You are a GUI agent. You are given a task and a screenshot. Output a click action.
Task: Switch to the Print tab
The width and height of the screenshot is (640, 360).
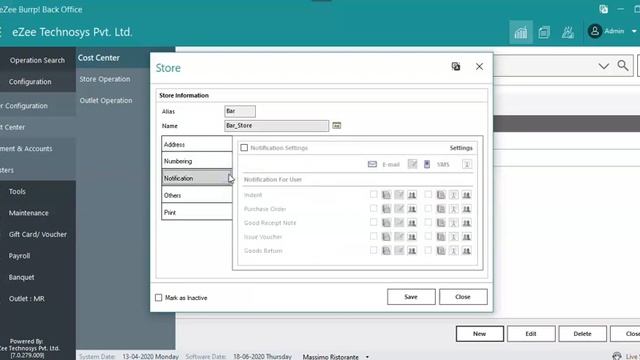[x=197, y=212]
